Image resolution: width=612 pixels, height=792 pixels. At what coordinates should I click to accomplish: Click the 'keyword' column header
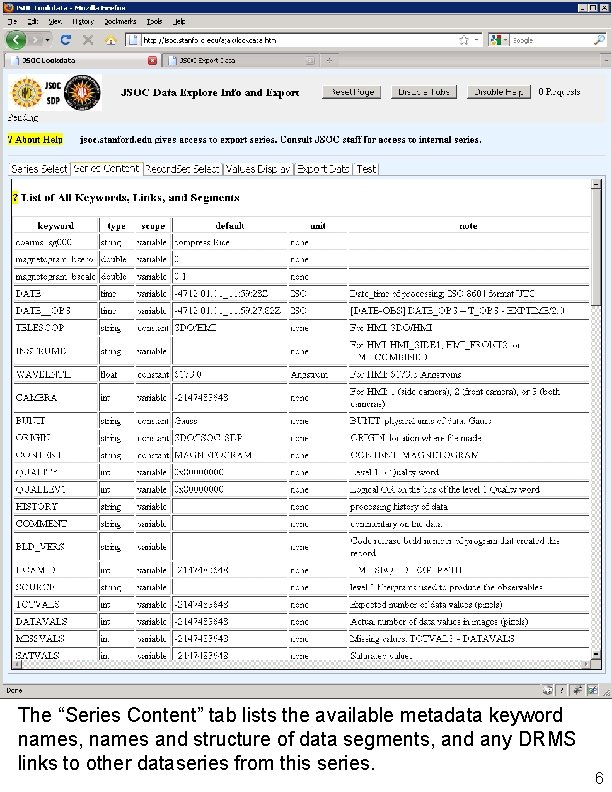(56, 226)
